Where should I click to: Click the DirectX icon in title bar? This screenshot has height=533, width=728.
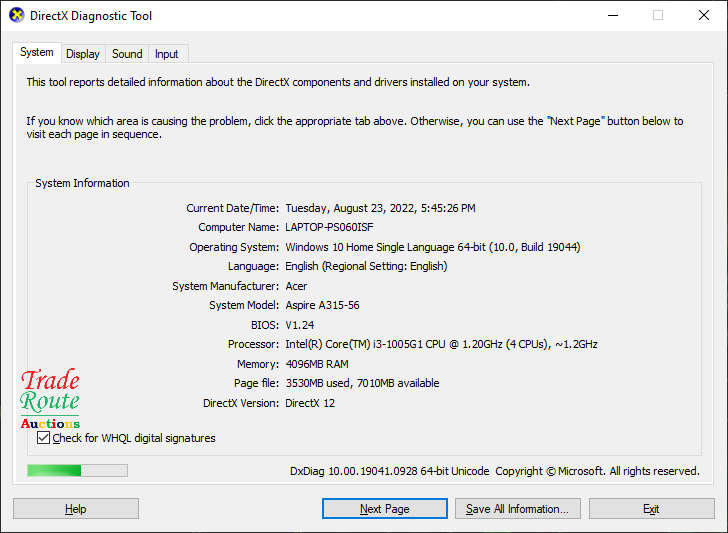pyautogui.click(x=17, y=15)
